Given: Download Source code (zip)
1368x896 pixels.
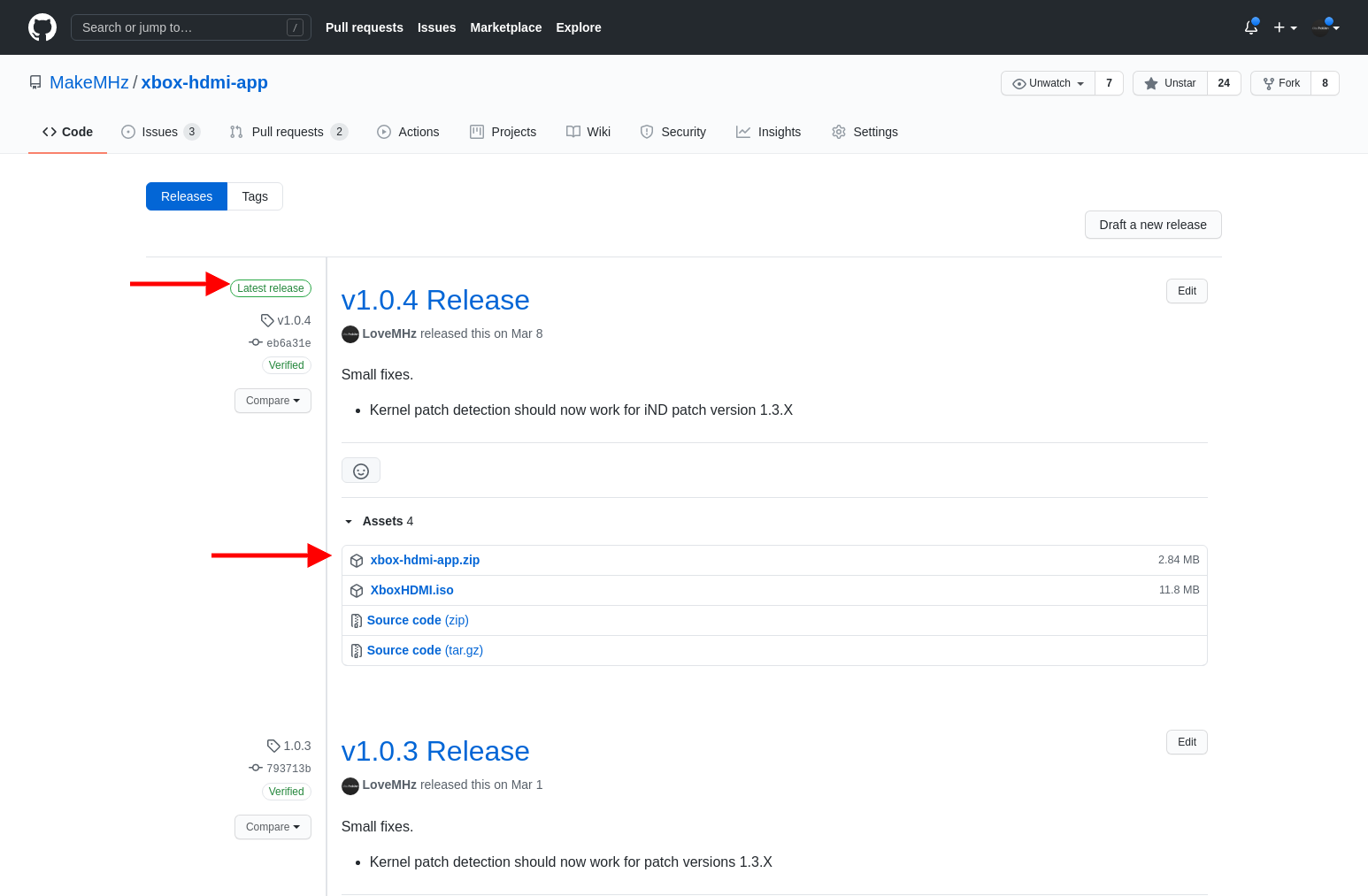Looking at the screenshot, I should [418, 620].
